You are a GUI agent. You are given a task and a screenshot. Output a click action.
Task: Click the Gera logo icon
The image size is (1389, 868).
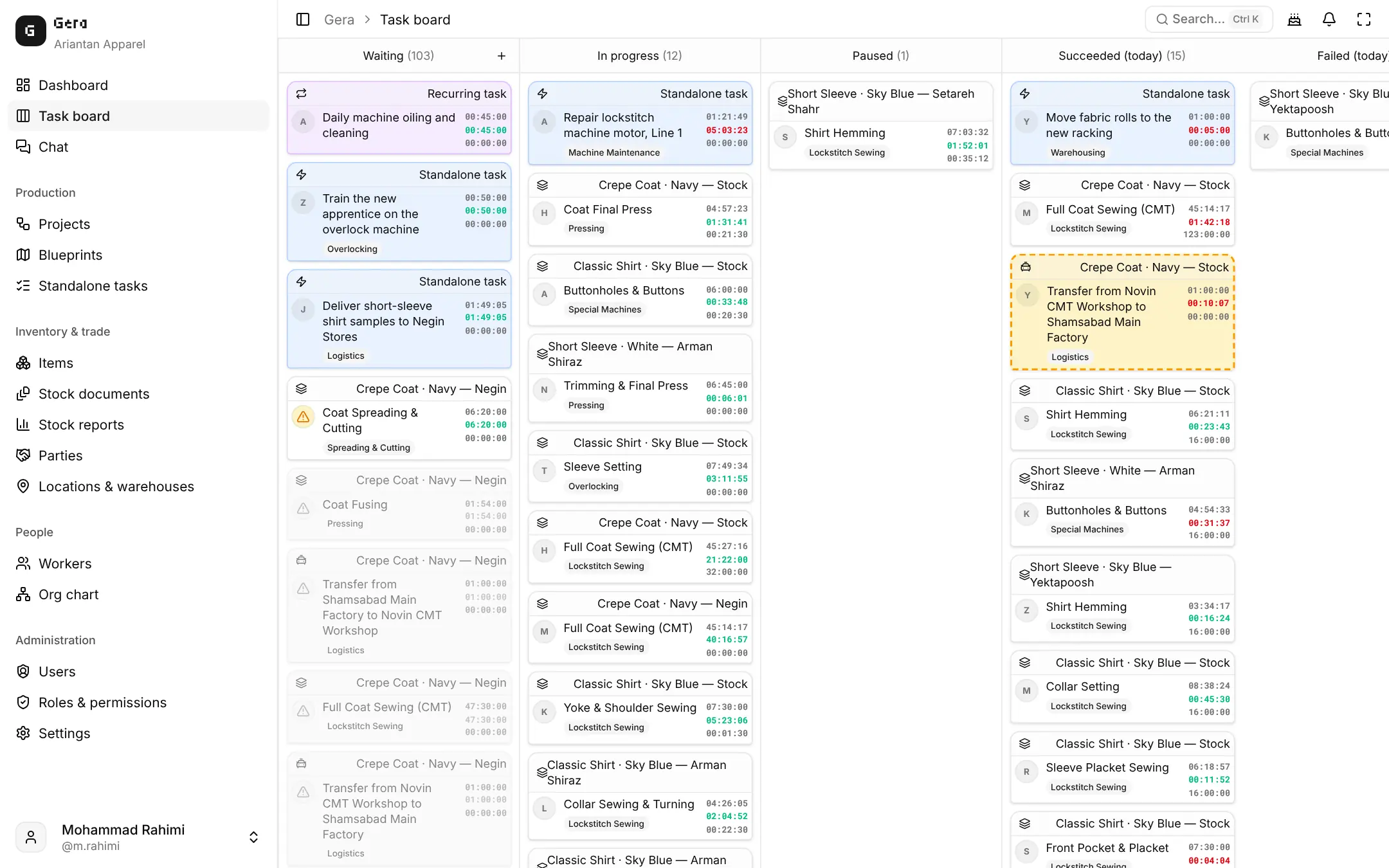click(x=30, y=30)
